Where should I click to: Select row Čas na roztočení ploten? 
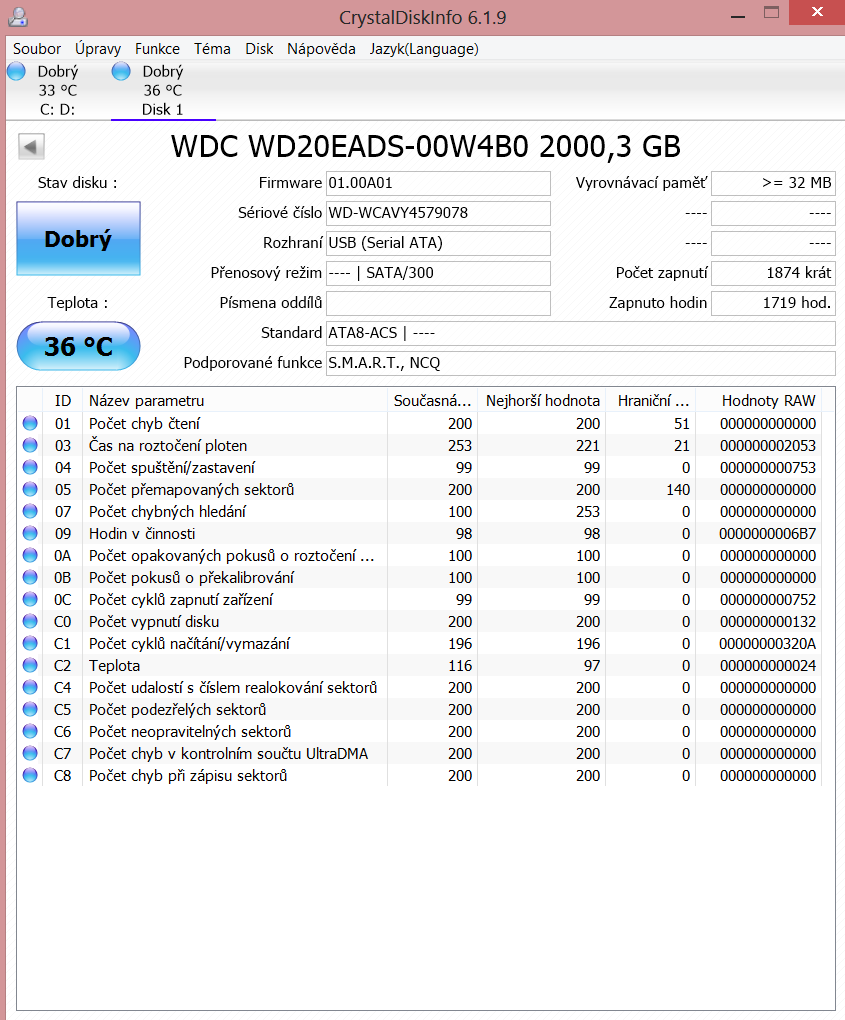420,446
